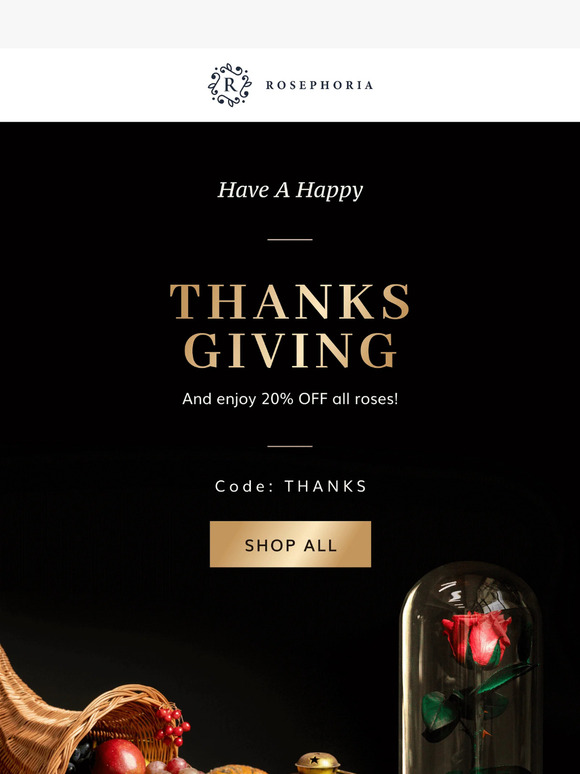Click the red berries cluster on basket
The width and height of the screenshot is (580, 774).
[172, 726]
